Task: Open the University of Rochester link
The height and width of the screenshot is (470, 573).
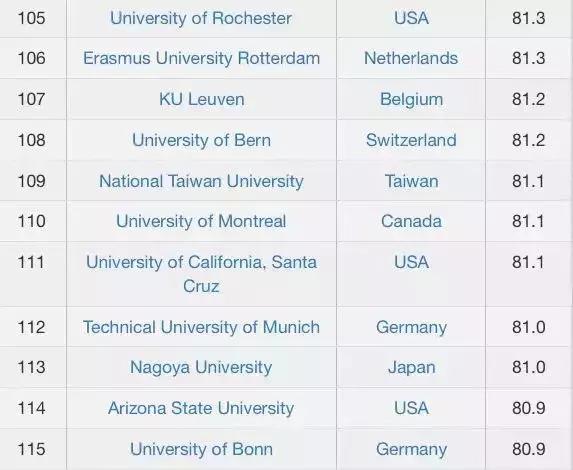Action: click(201, 18)
